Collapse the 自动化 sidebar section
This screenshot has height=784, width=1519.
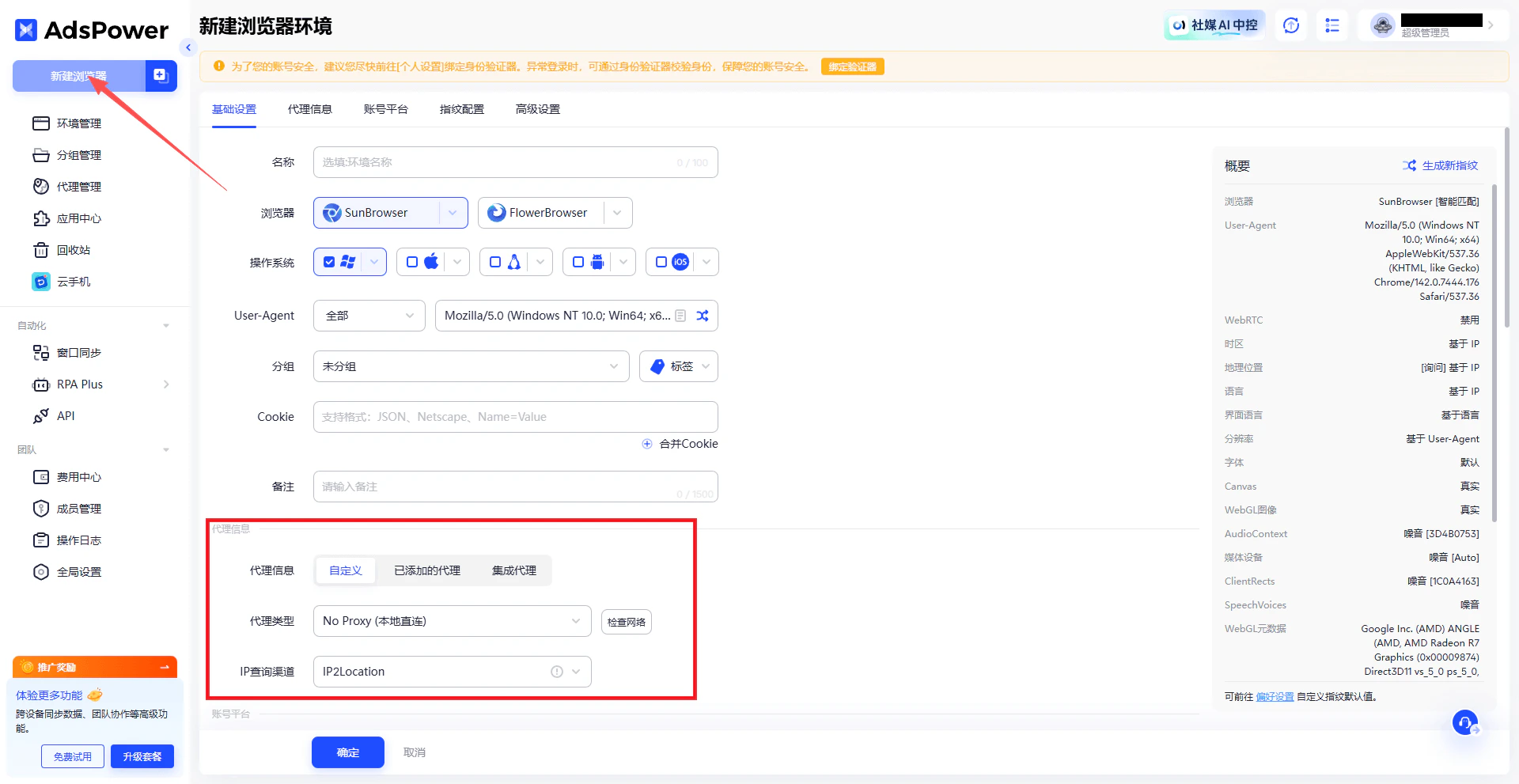(x=166, y=326)
